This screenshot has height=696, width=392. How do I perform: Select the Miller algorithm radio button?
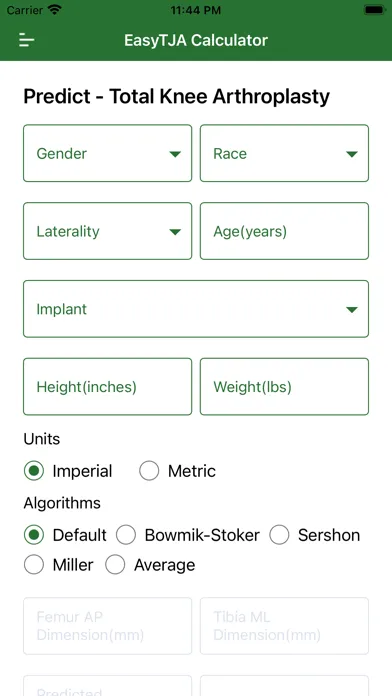click(34, 565)
